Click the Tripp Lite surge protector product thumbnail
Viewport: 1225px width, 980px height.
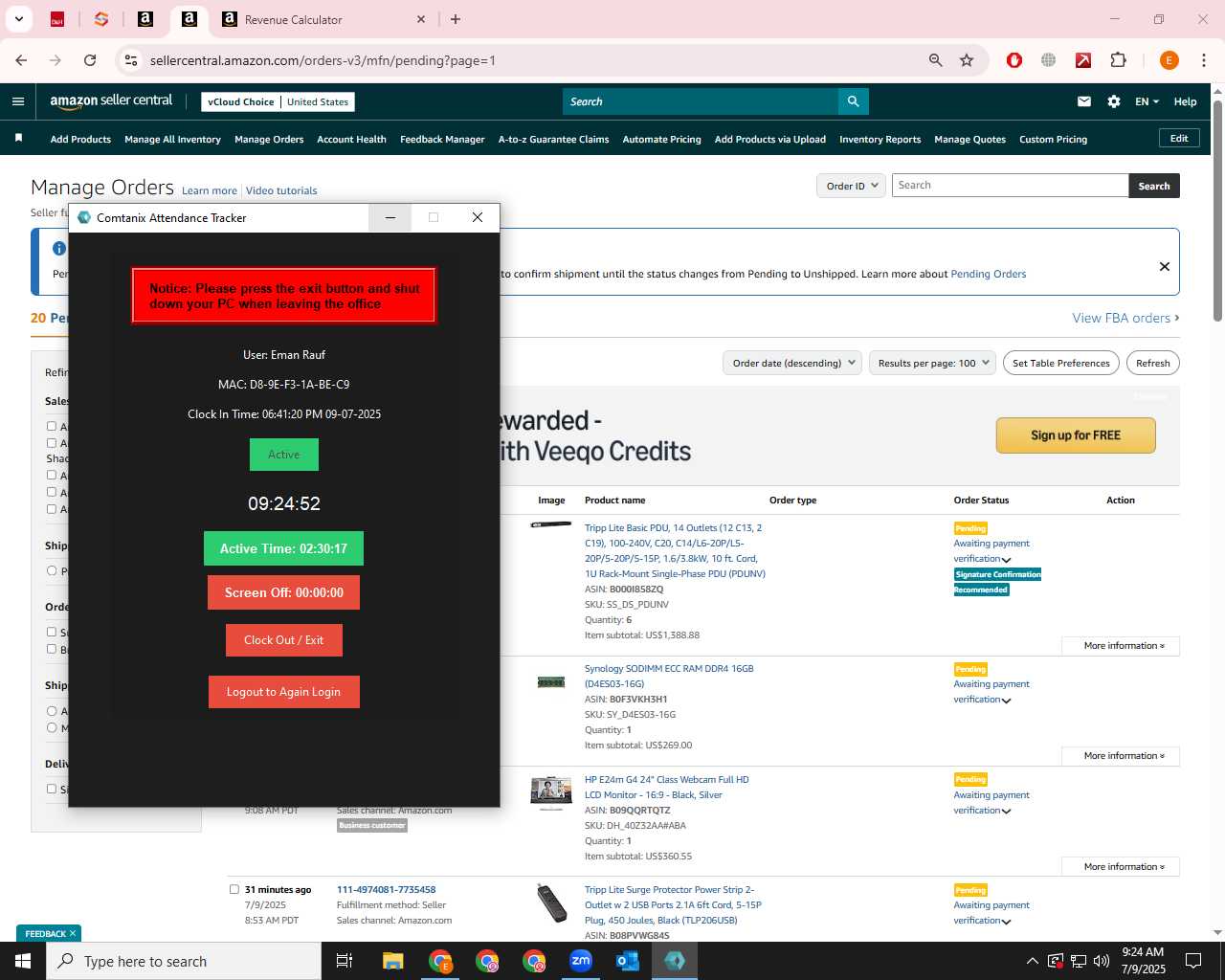click(551, 903)
